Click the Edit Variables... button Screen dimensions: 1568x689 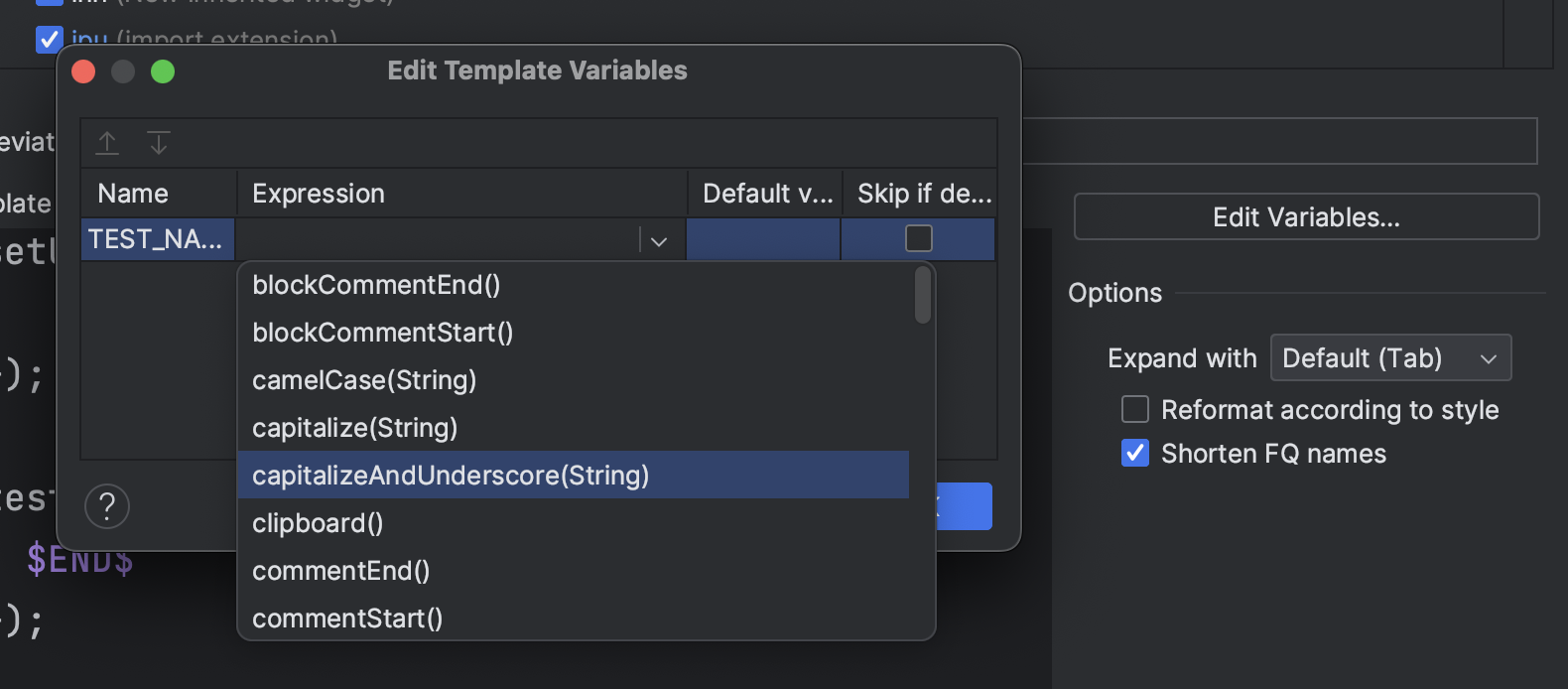pos(1306,216)
